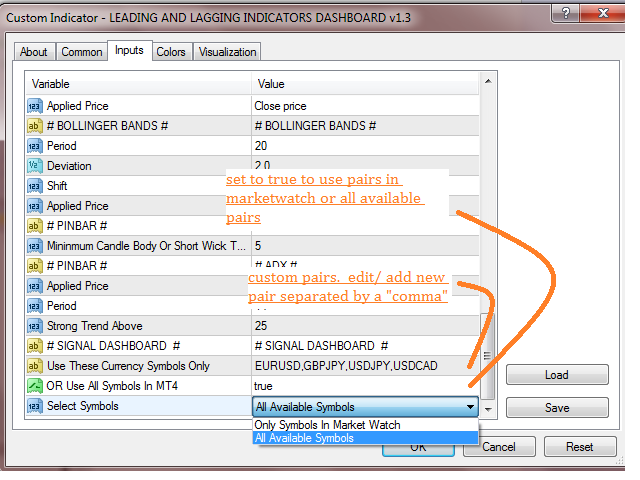Click the ab icon beside SIGNAL DASHBOARD variable
The image size is (640, 480).
[x=34, y=346]
